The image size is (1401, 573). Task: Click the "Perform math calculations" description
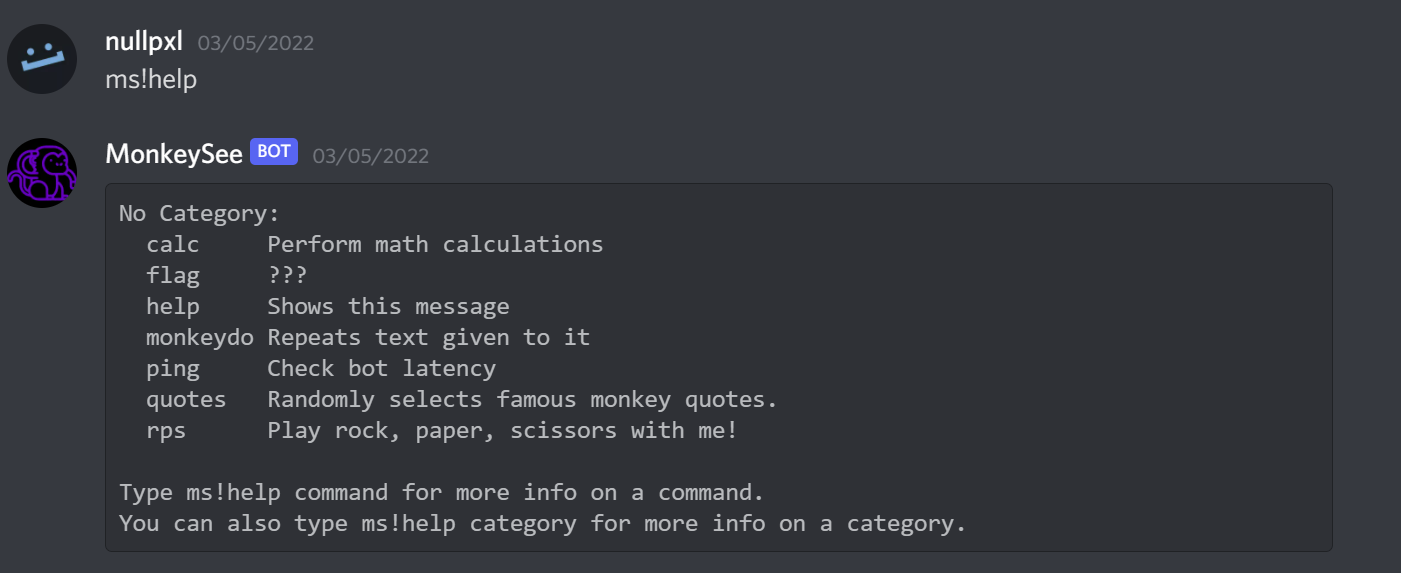(435, 244)
